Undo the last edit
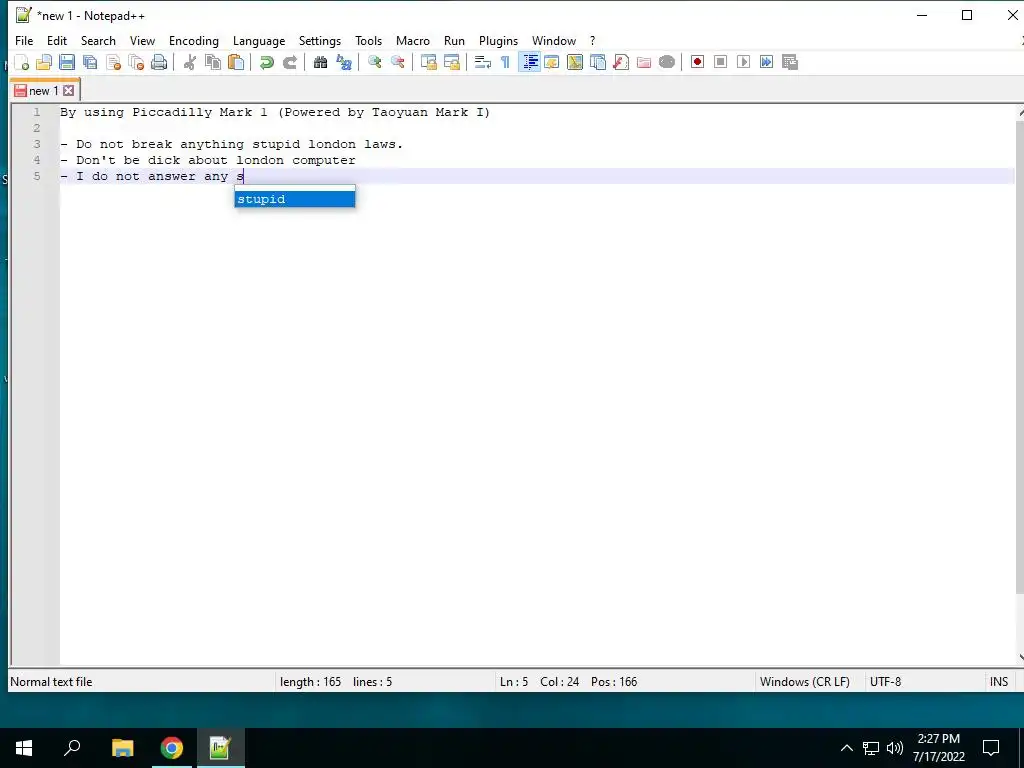Viewport: 1024px width, 768px height. (x=266, y=62)
